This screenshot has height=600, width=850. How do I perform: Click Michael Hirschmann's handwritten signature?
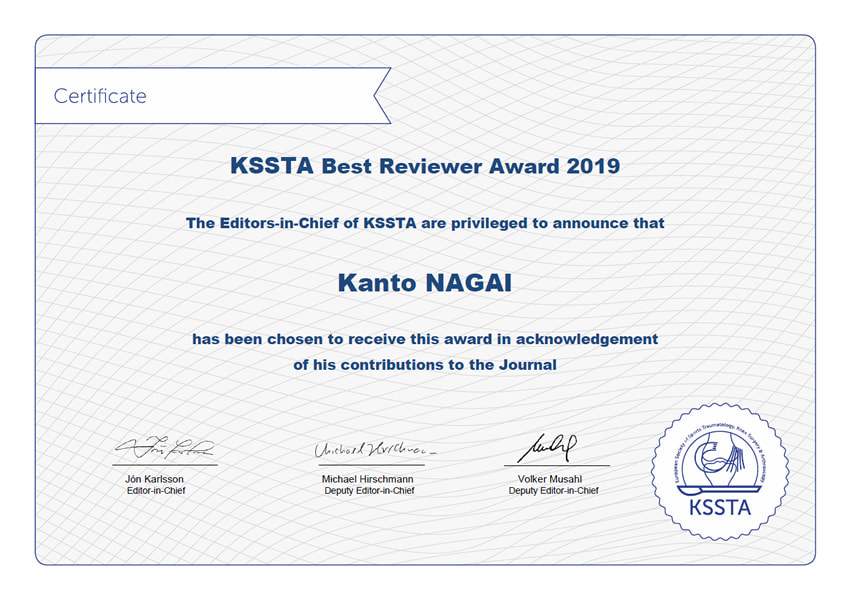(375, 449)
